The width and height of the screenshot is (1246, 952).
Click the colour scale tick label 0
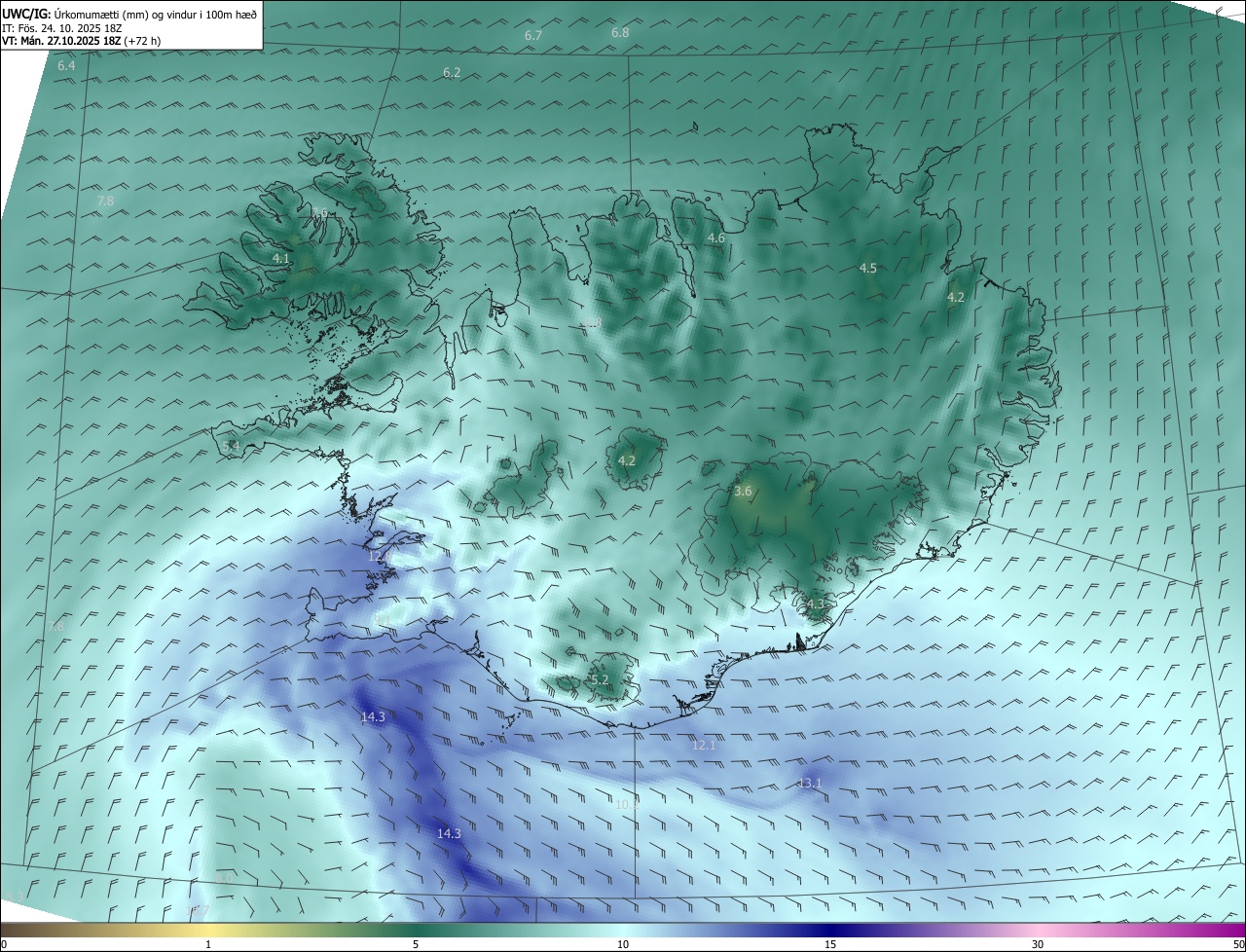coord(4,944)
